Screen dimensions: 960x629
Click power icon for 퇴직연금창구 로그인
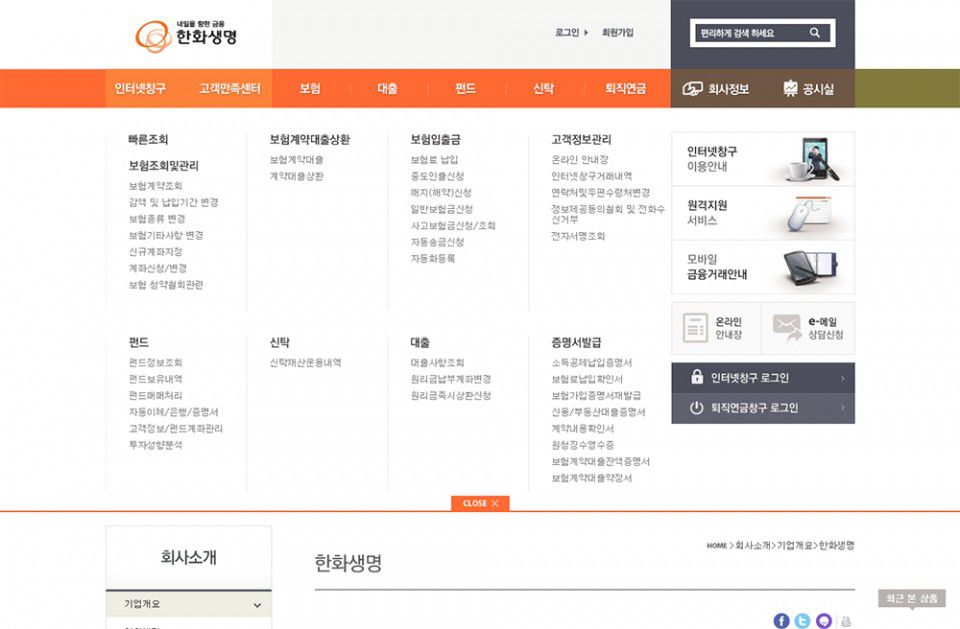697,408
